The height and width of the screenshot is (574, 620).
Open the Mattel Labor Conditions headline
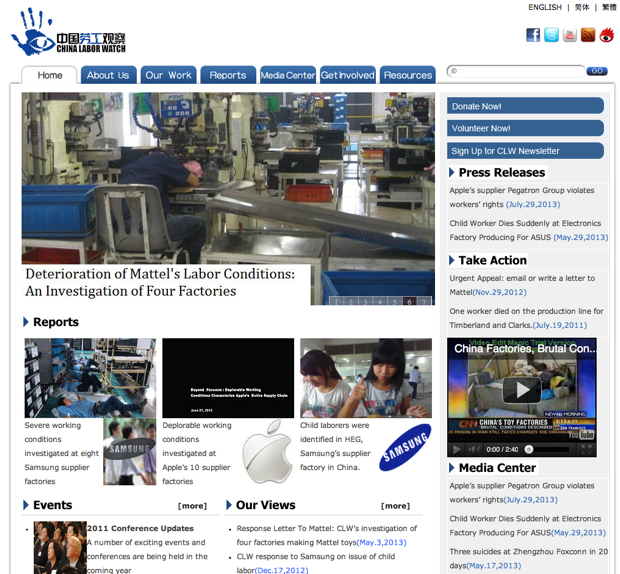160,282
